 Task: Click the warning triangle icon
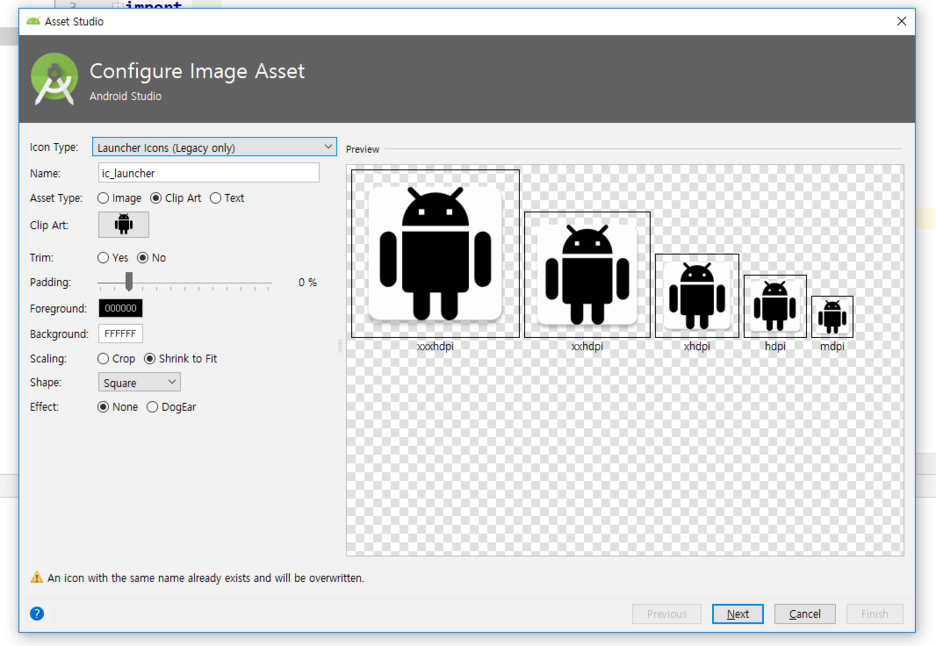point(37,577)
